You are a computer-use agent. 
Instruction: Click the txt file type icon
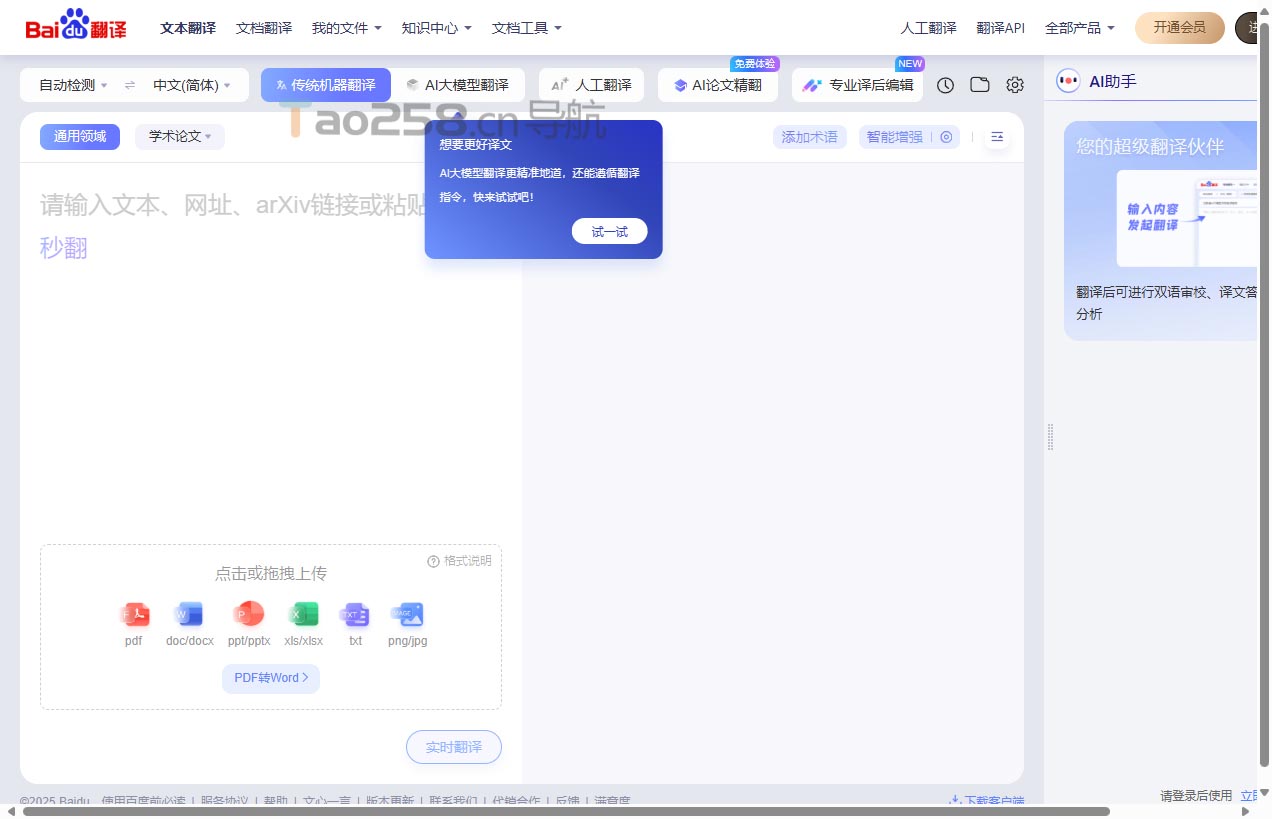355,614
